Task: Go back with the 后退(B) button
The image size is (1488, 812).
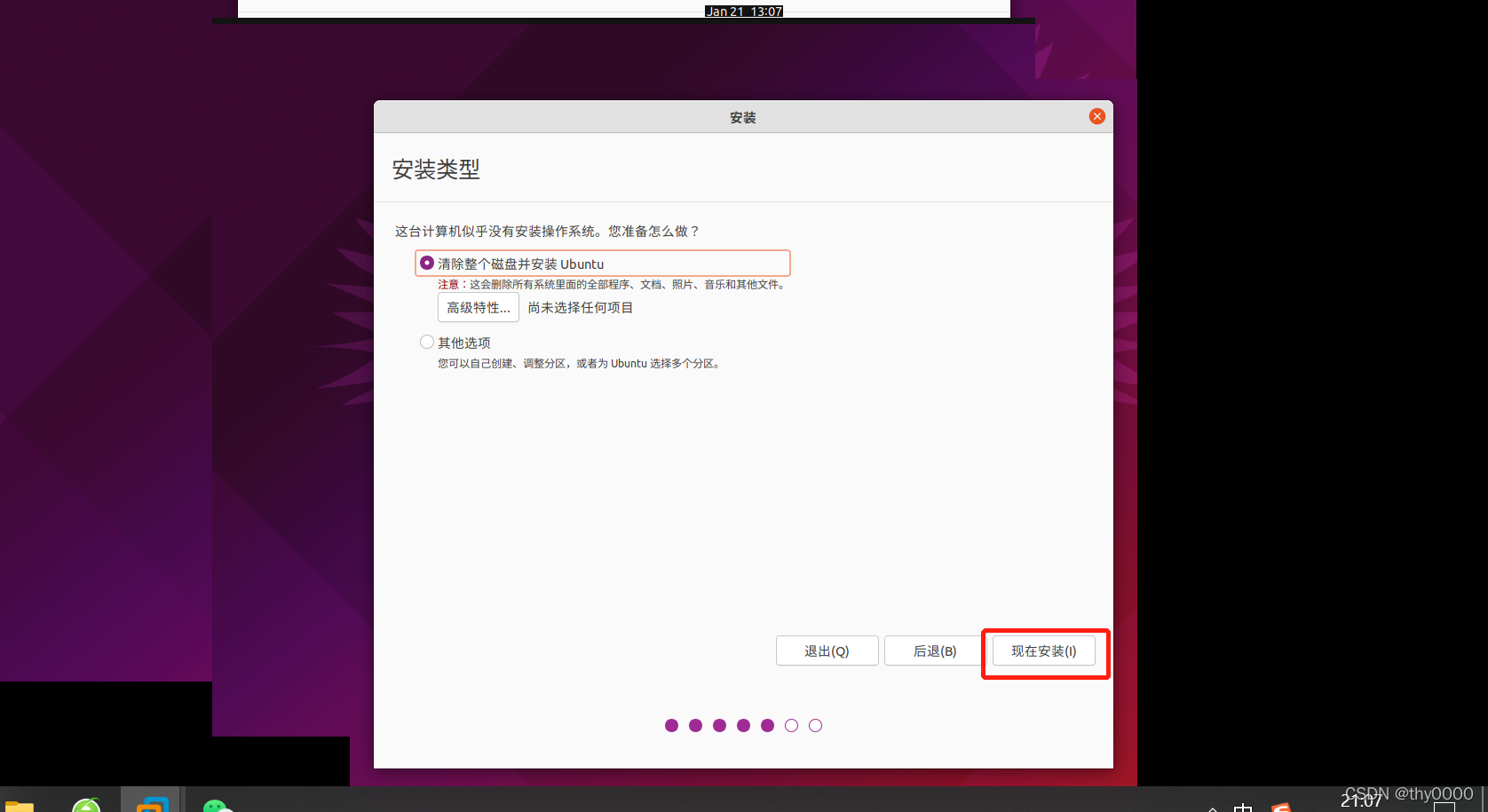Action: click(935, 651)
